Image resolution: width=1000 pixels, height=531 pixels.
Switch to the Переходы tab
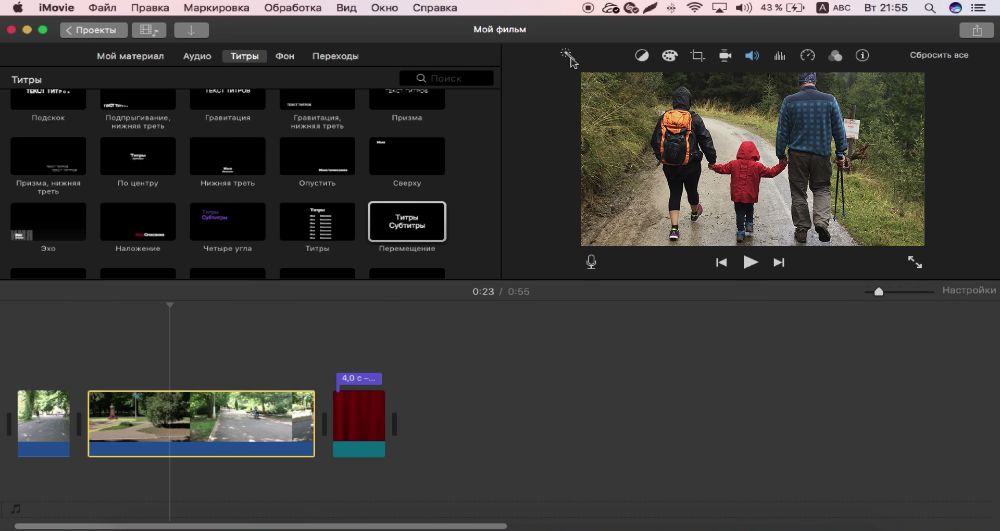(x=335, y=56)
